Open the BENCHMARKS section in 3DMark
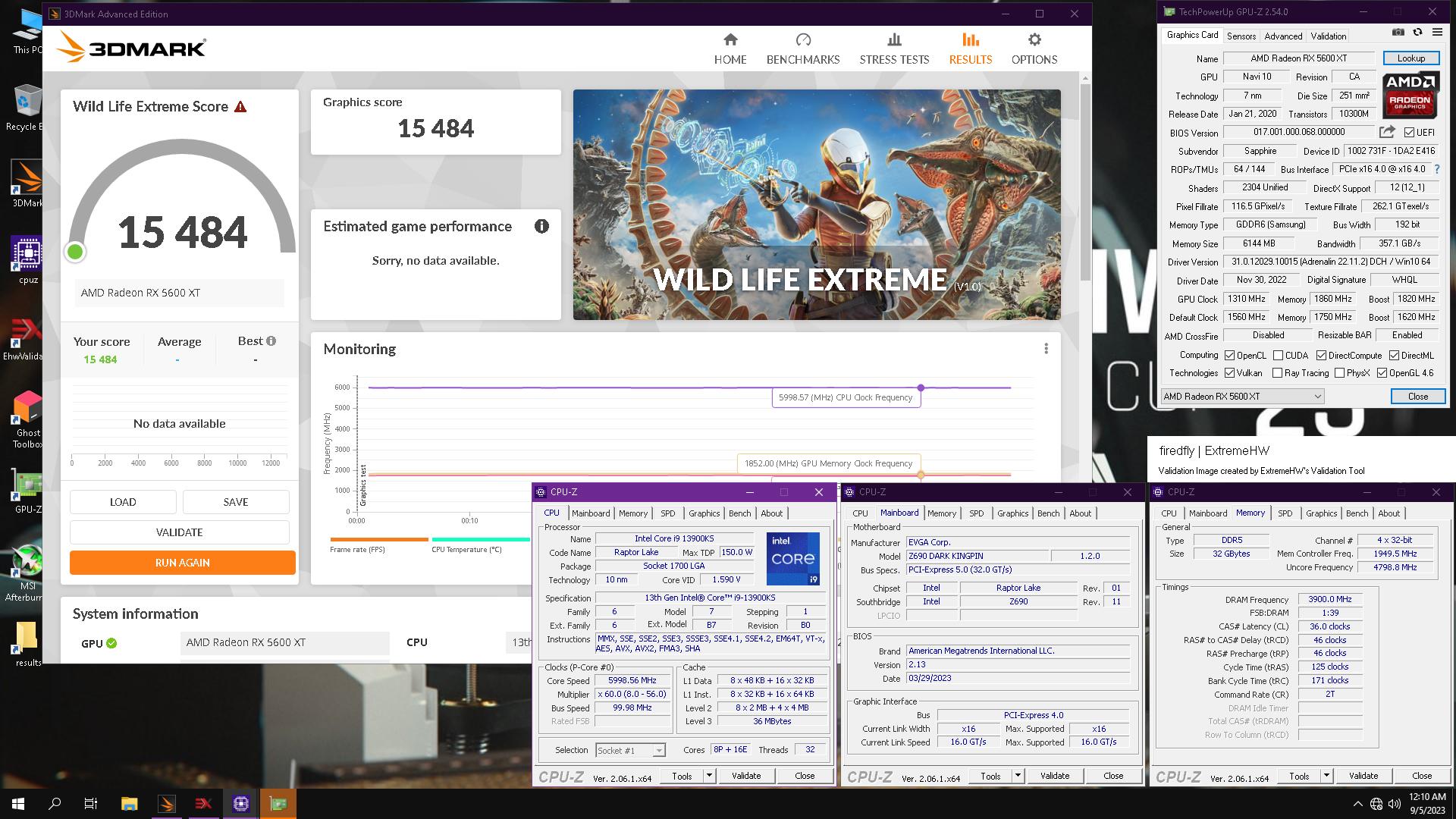This screenshot has height=819, width=1456. (x=803, y=49)
